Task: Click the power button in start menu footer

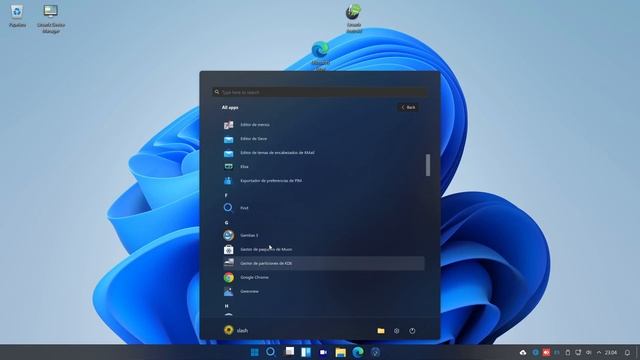Action: click(412, 331)
